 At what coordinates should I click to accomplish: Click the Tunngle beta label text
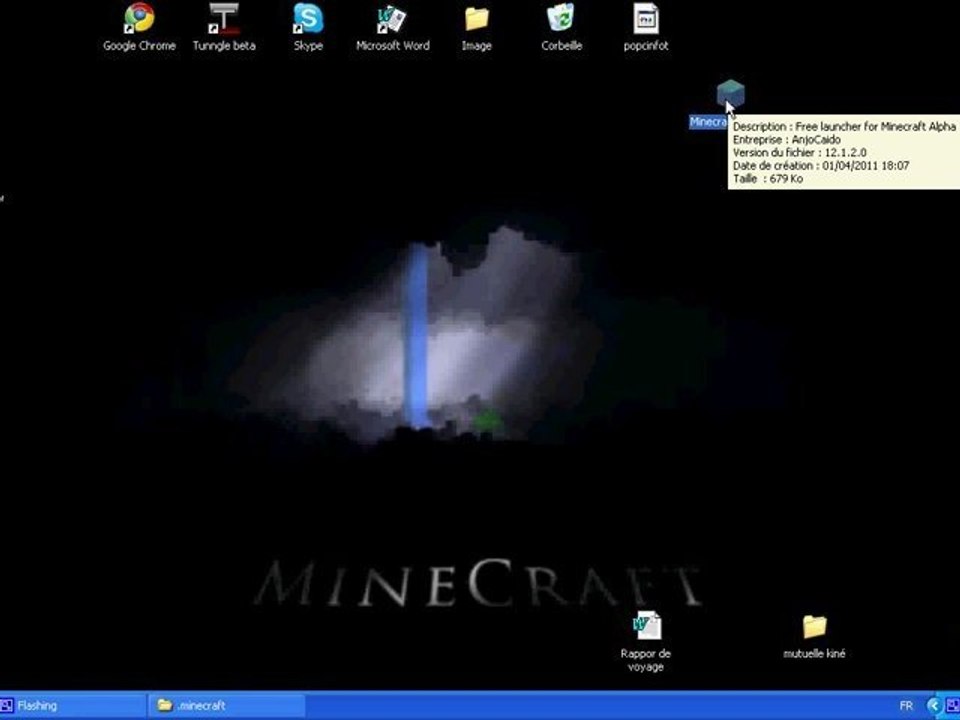tap(224, 45)
